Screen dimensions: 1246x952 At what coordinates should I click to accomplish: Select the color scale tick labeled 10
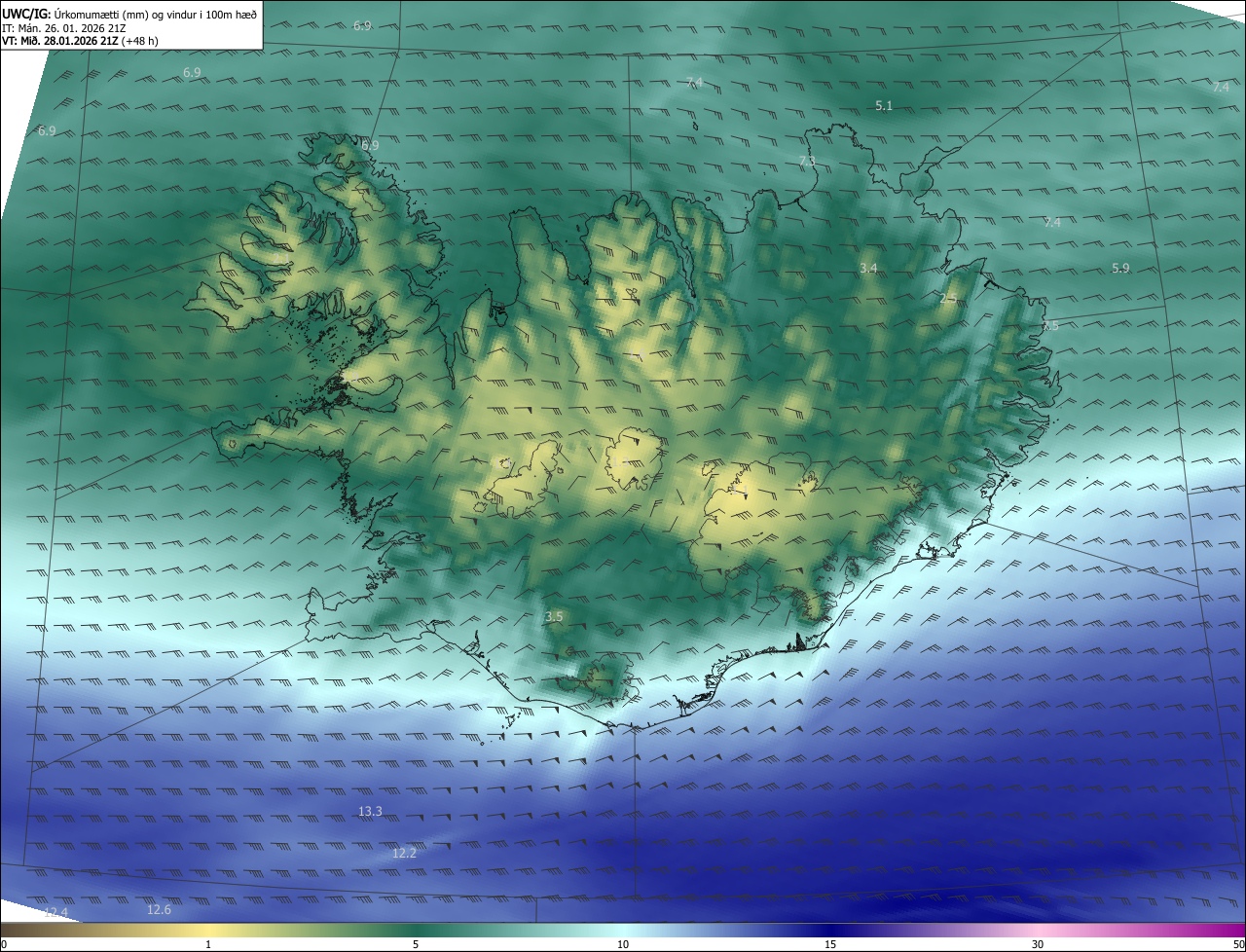pos(623,944)
